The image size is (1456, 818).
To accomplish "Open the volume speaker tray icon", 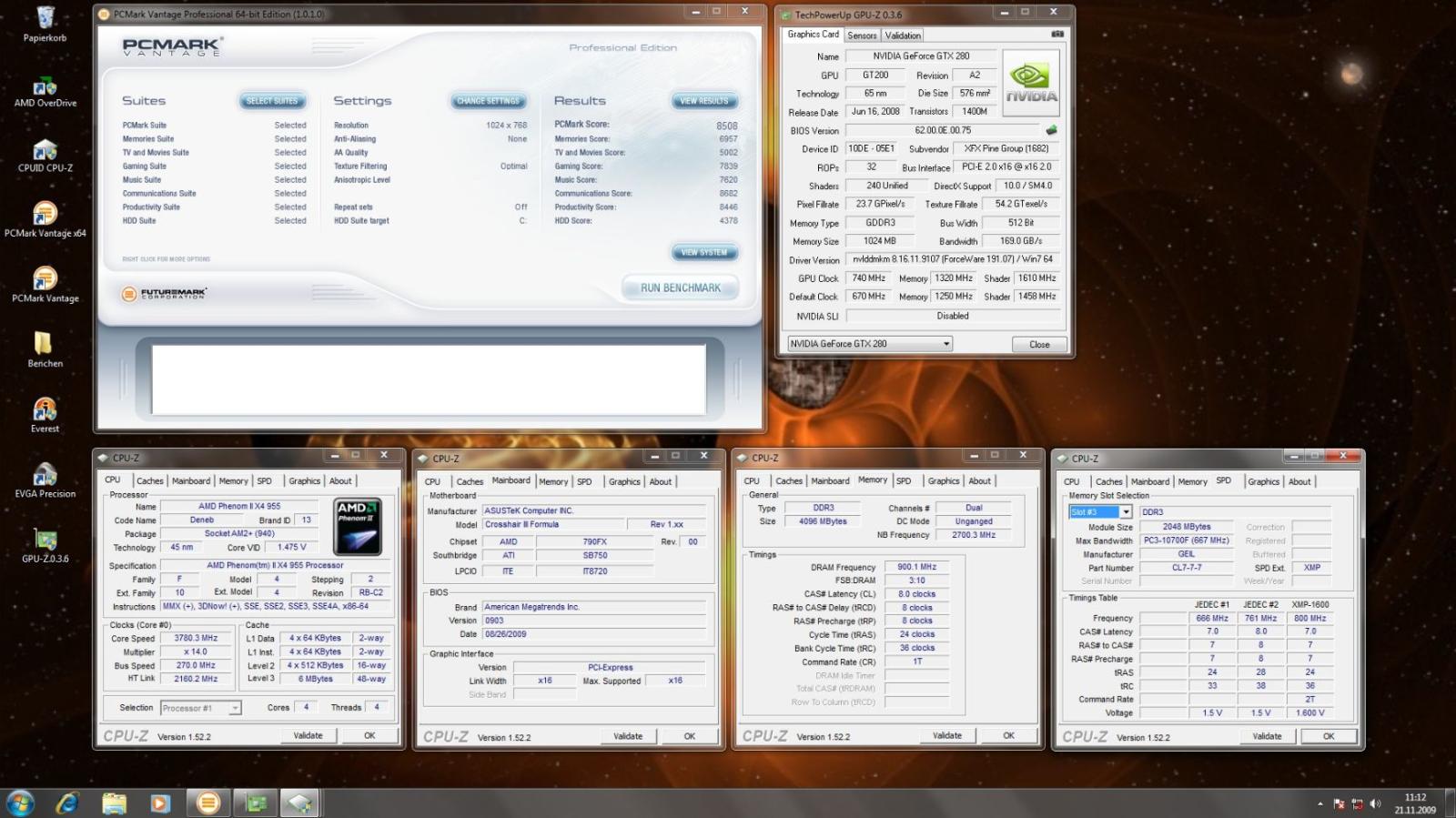I will [x=1375, y=804].
